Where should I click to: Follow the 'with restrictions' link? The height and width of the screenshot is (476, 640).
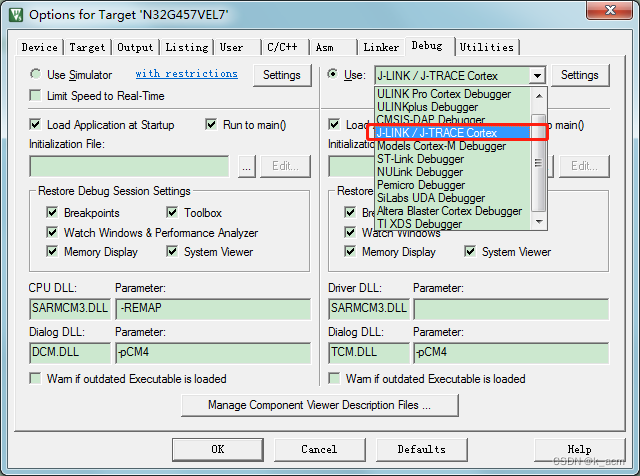pyautogui.click(x=187, y=73)
